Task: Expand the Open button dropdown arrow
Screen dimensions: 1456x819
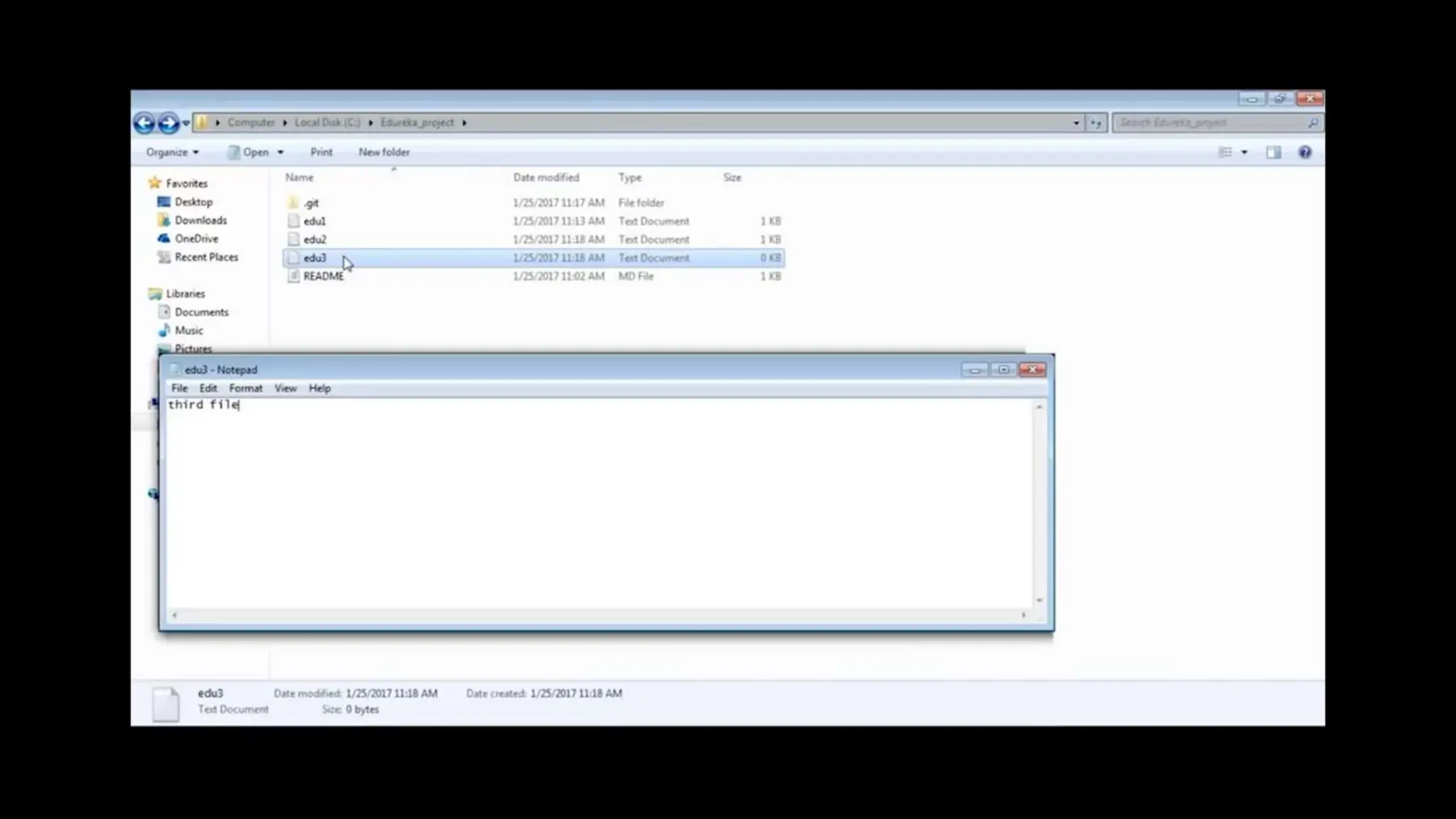Action: coord(280,152)
